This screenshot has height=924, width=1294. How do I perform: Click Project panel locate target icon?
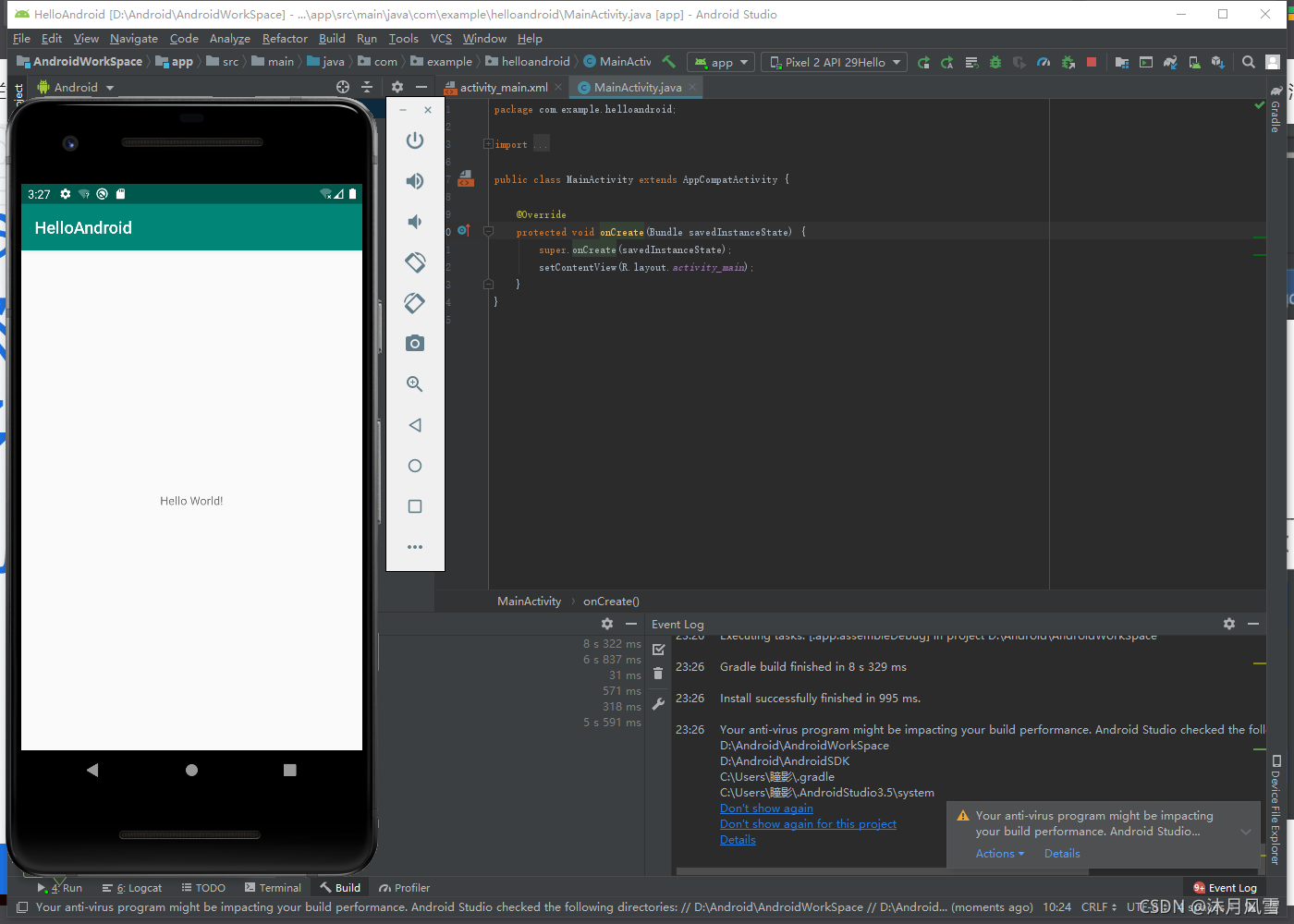(343, 87)
